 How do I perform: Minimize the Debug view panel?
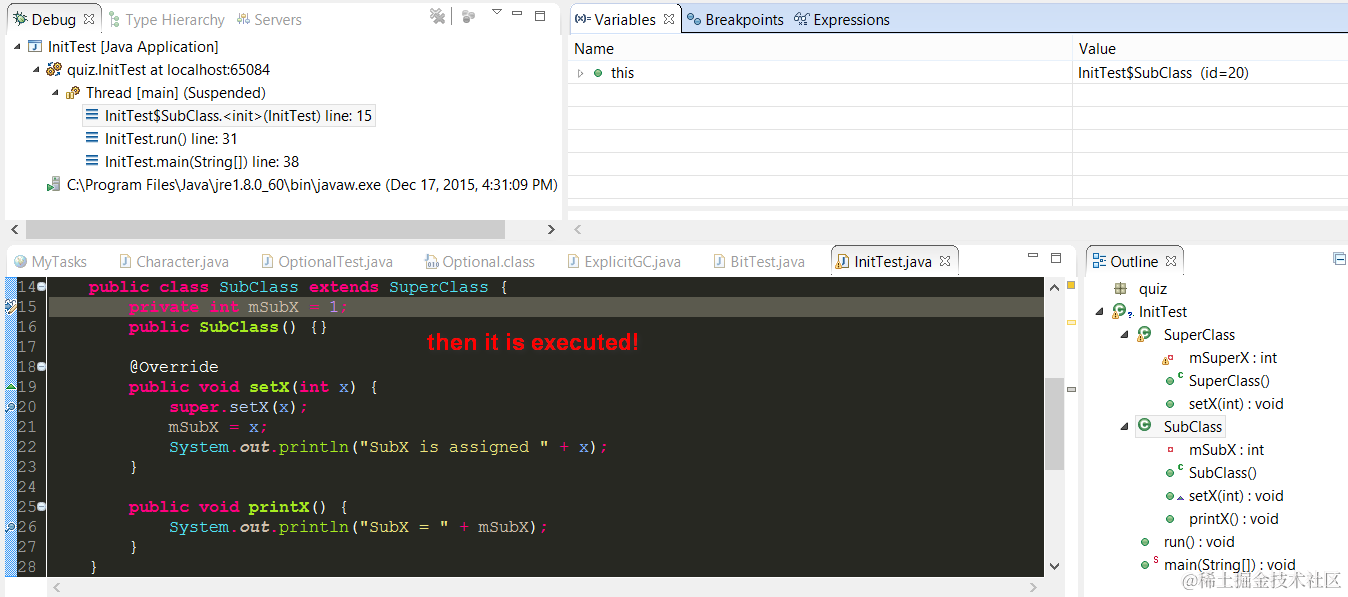coord(518,15)
